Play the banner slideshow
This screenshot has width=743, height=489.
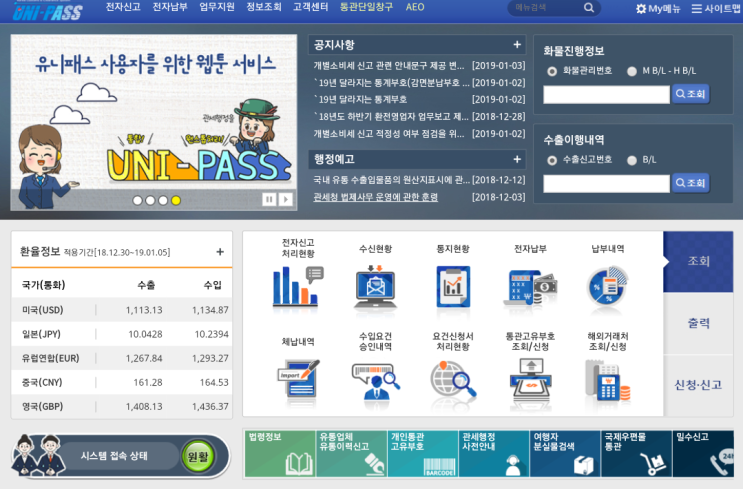285,199
